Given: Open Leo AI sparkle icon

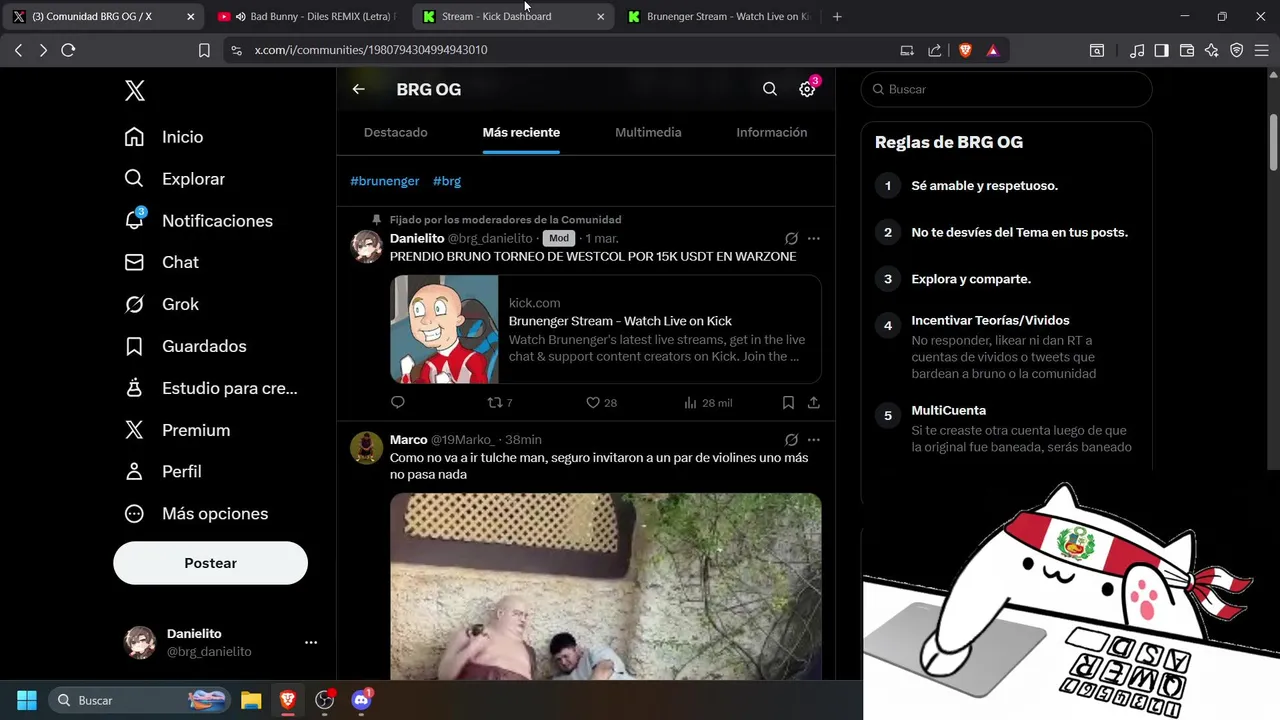Looking at the screenshot, I should [x=1211, y=50].
